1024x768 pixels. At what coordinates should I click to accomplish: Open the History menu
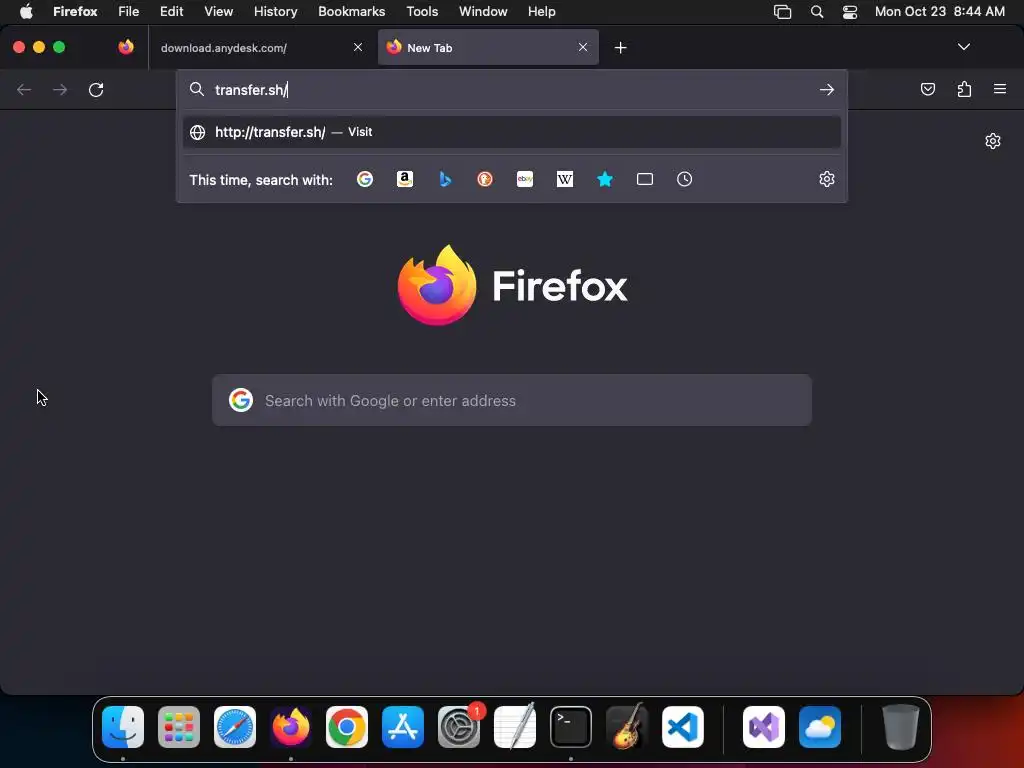[275, 11]
